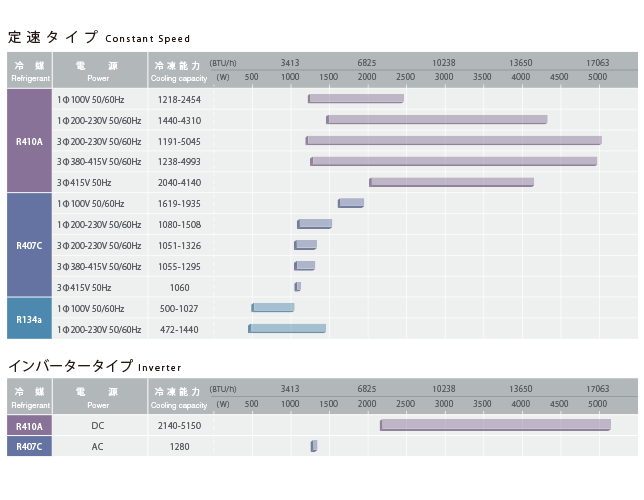Select the 1060 cooling capacity value
This screenshot has width=644, height=500.
pyautogui.click(x=179, y=287)
